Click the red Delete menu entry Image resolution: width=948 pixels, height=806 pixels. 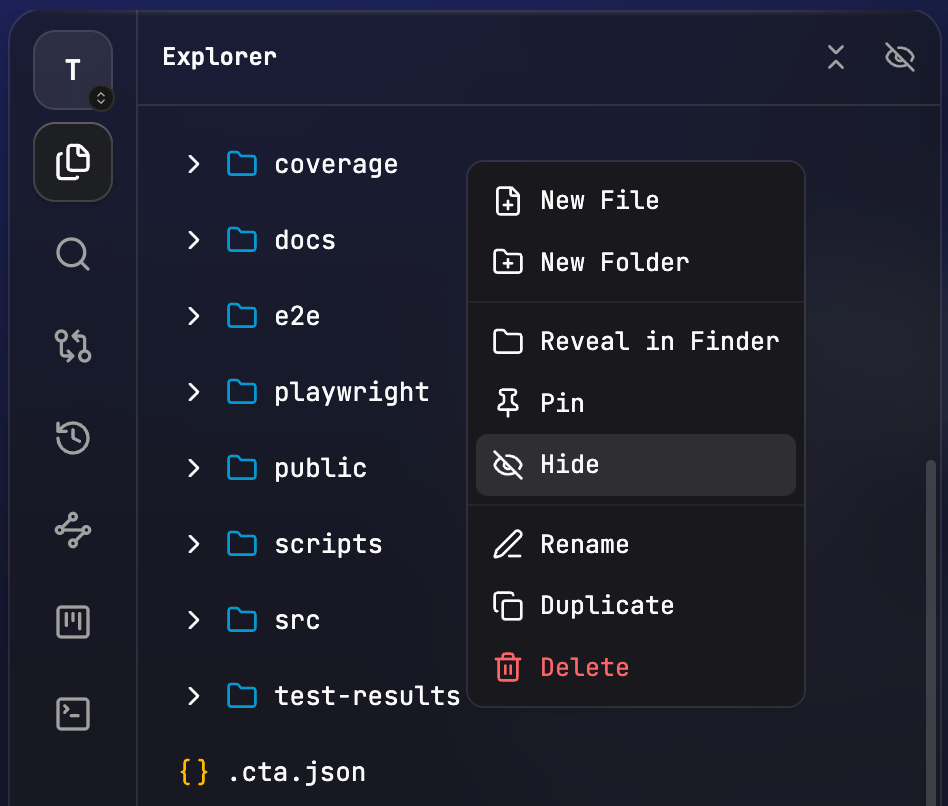pyautogui.click(x=636, y=668)
